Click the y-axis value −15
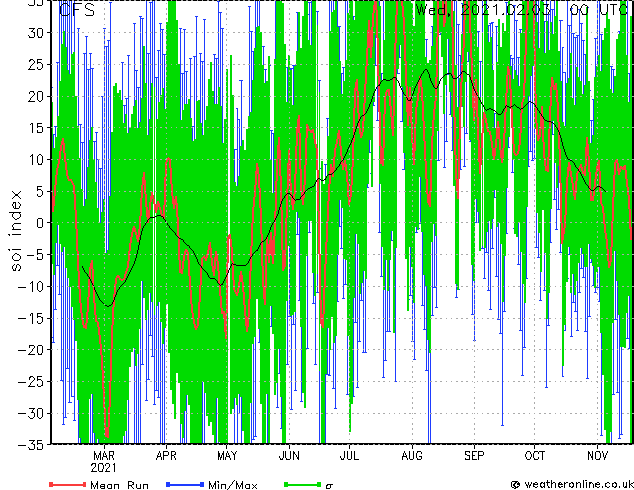This screenshot has width=634, height=490. (x=33, y=319)
